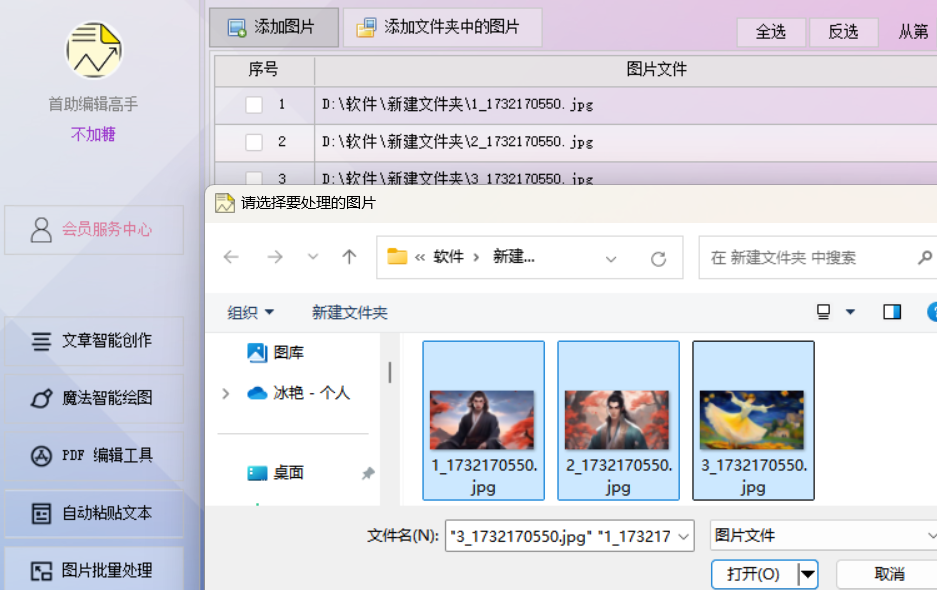Go up one folder level arrow
Image resolution: width=937 pixels, height=590 pixels.
tap(349, 257)
